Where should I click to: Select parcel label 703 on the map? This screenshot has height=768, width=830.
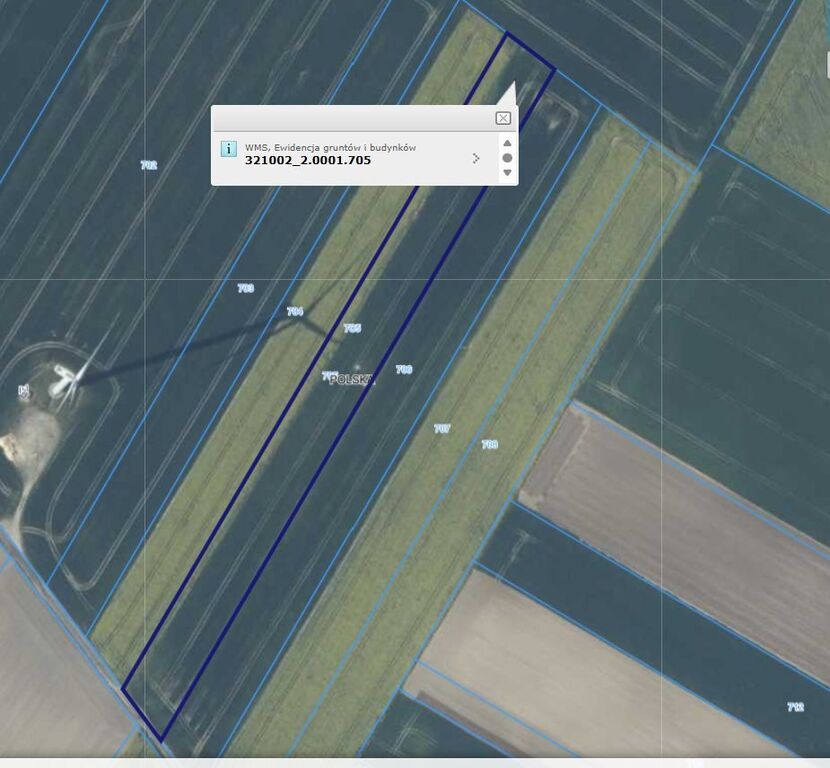click(245, 288)
